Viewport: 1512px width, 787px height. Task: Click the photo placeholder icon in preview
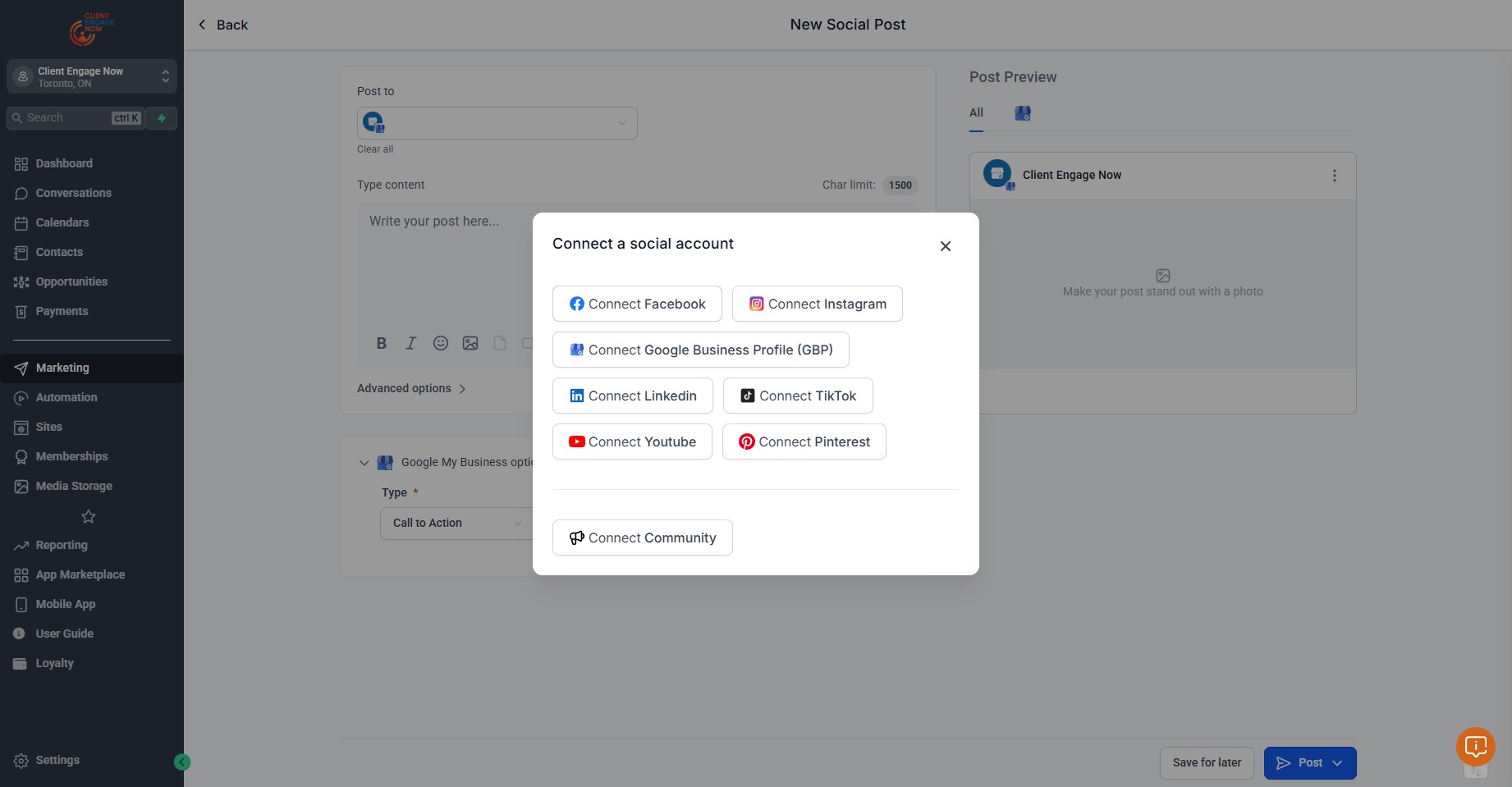(1163, 276)
